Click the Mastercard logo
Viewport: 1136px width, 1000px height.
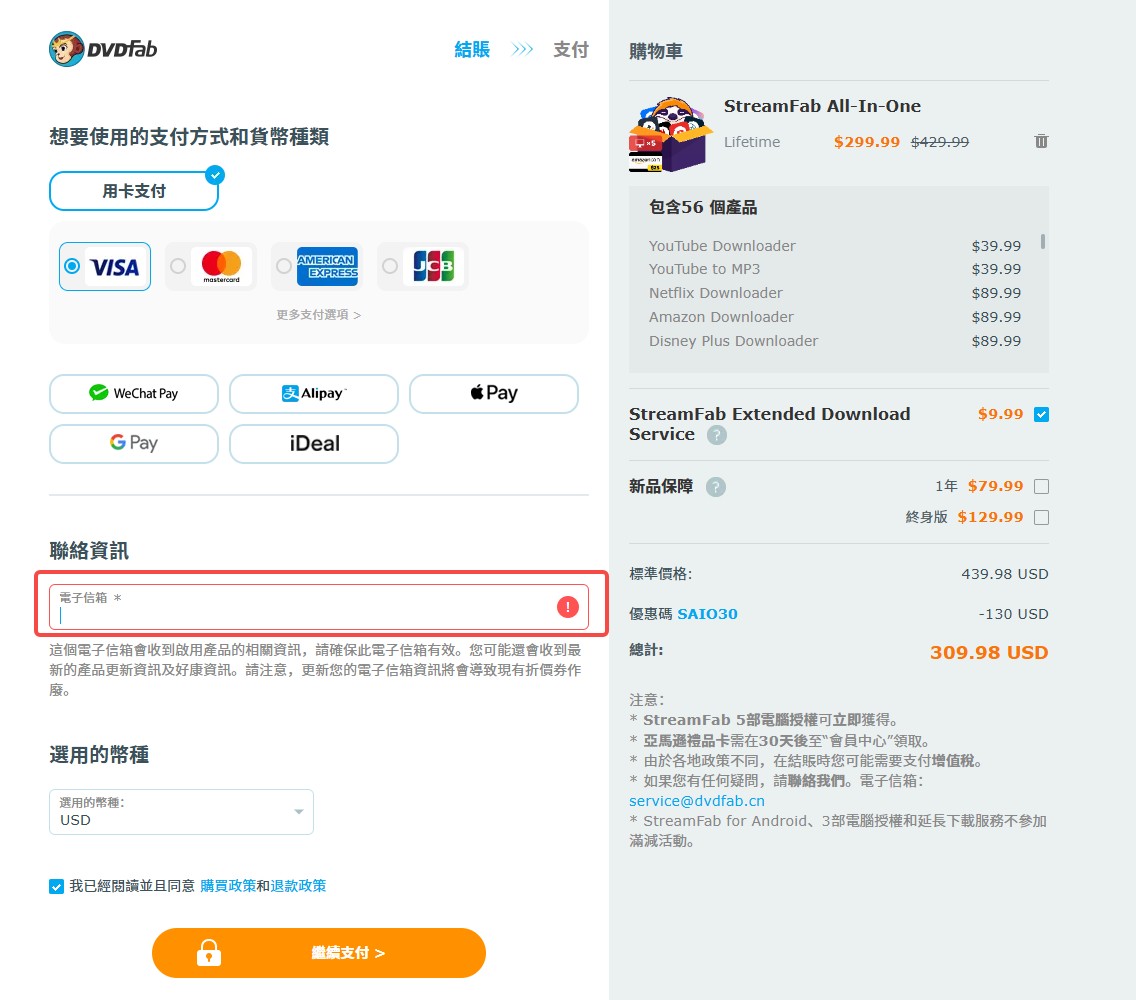click(x=221, y=267)
